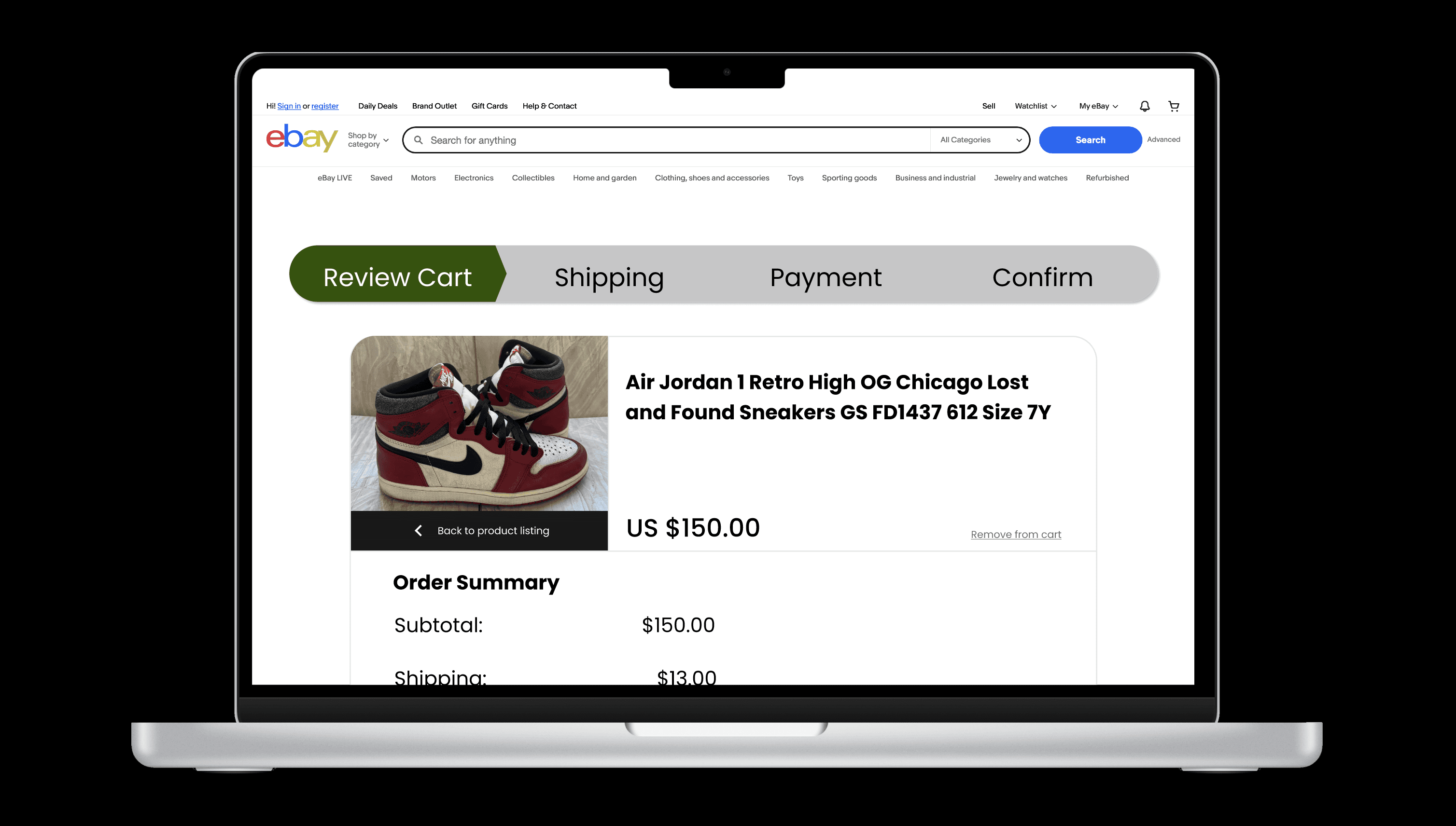
Task: Click the search magnifier icon
Action: pyautogui.click(x=419, y=140)
